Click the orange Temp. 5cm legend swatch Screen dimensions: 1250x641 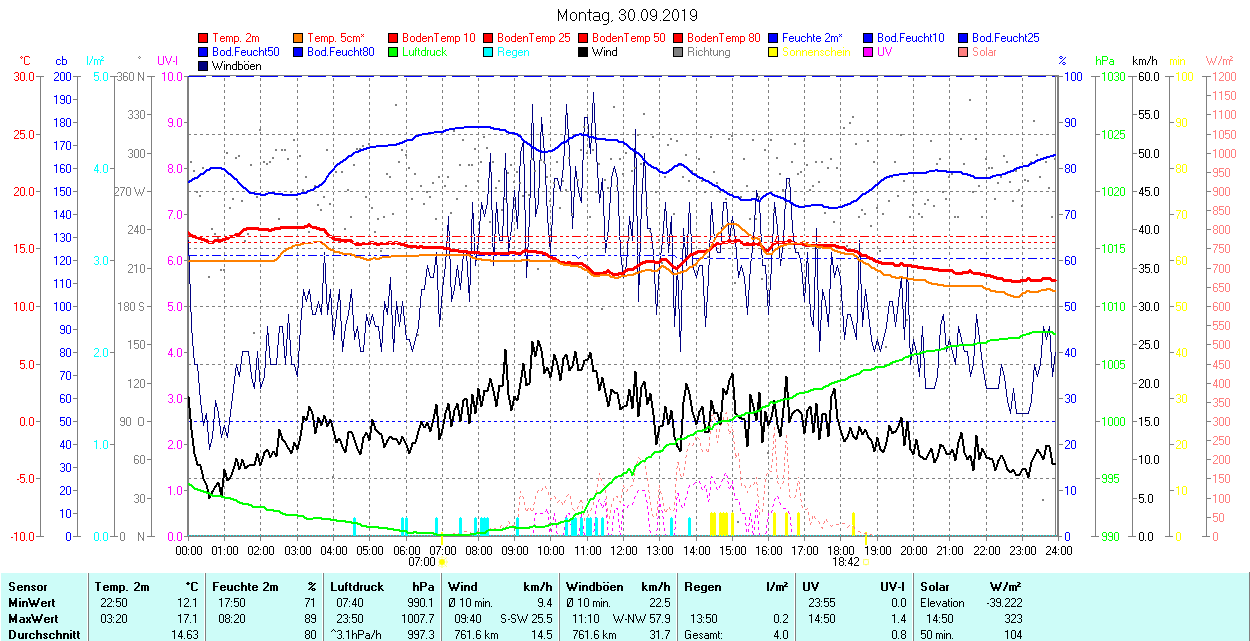coord(299,38)
